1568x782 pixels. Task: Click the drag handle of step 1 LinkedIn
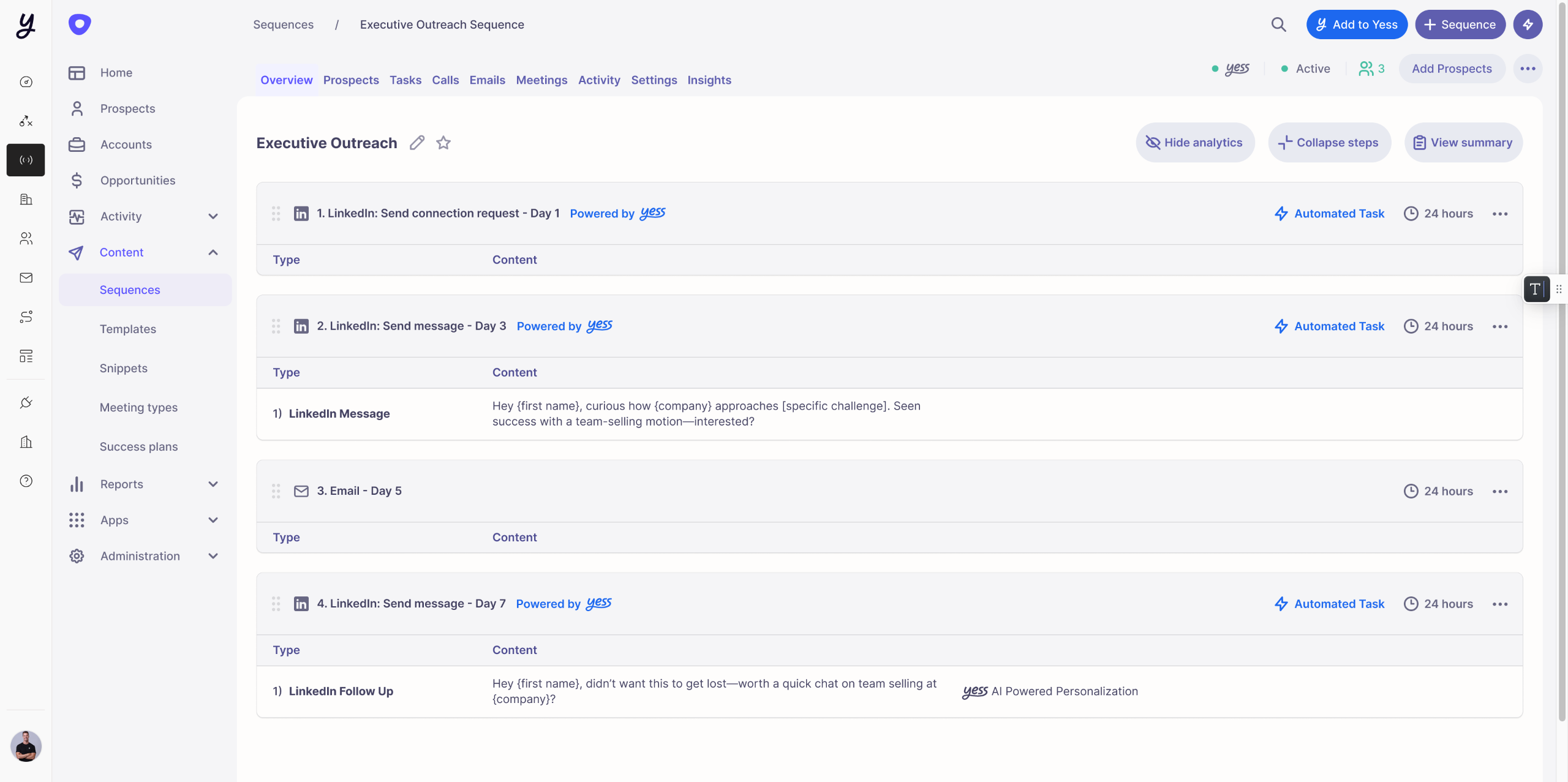click(276, 214)
